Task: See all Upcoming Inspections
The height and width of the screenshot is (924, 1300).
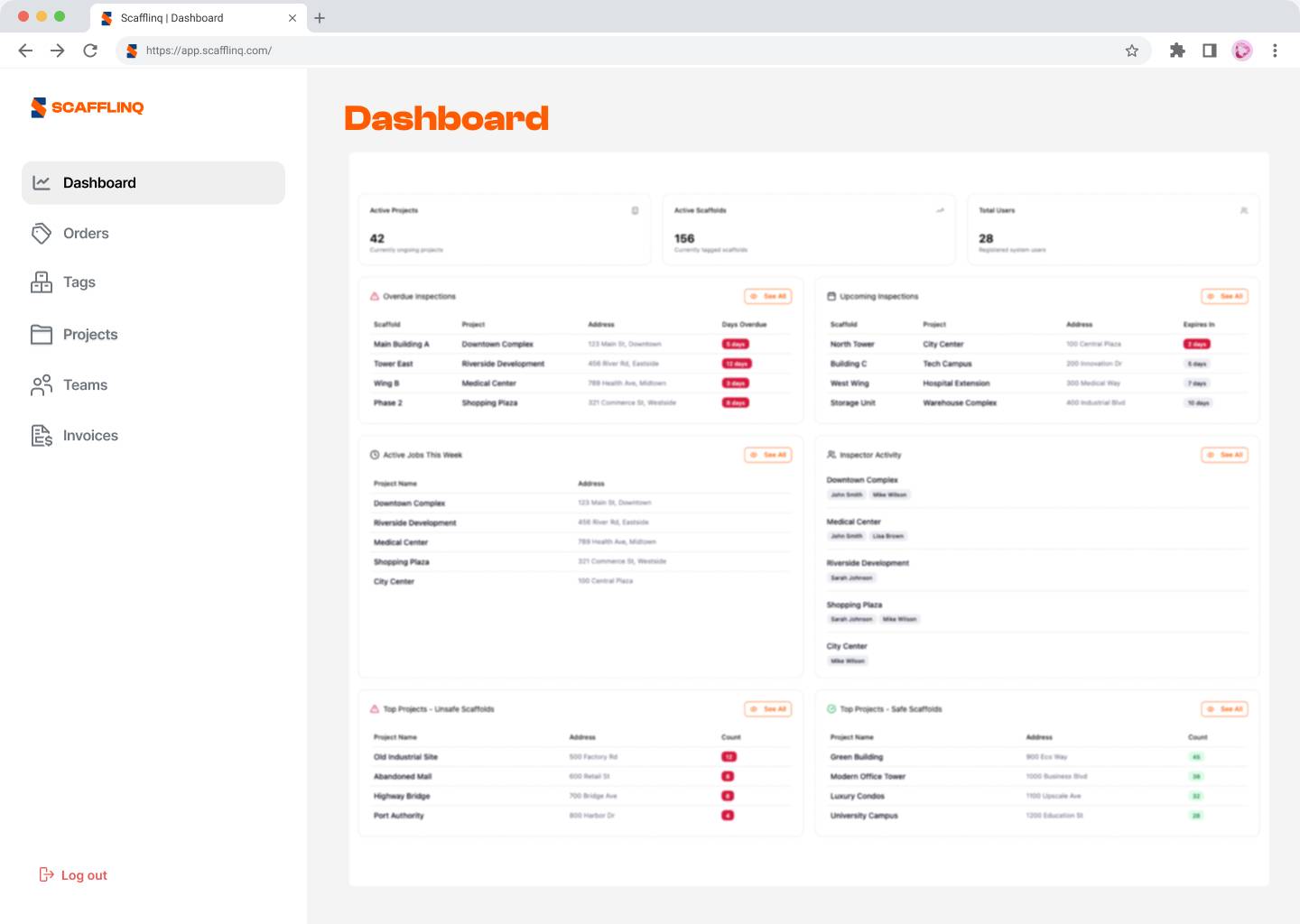Action: (1225, 296)
